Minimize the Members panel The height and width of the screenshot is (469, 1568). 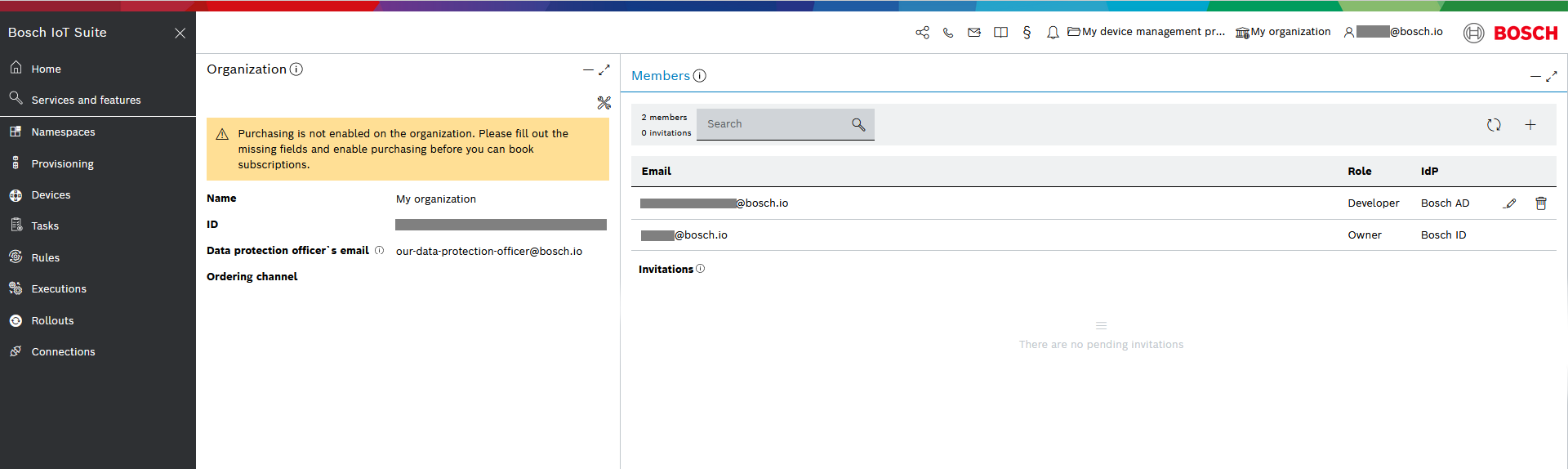[x=1535, y=77]
